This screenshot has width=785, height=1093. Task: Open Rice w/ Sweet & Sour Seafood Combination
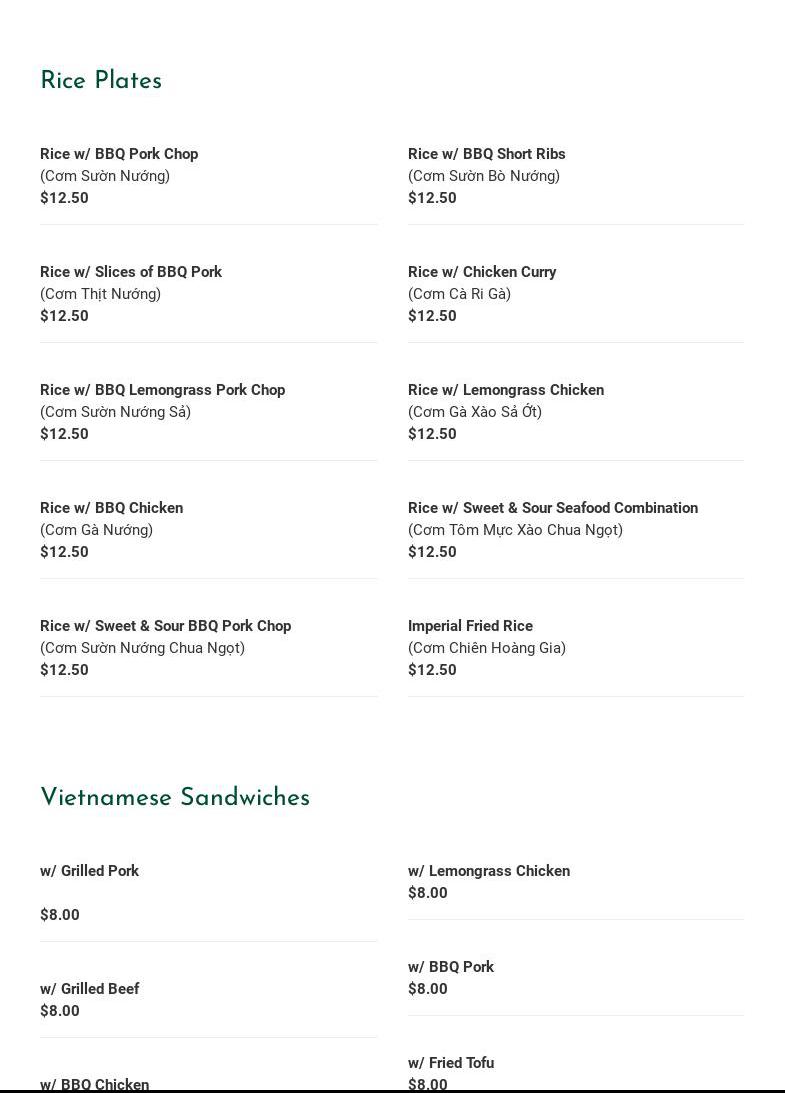tap(553, 508)
